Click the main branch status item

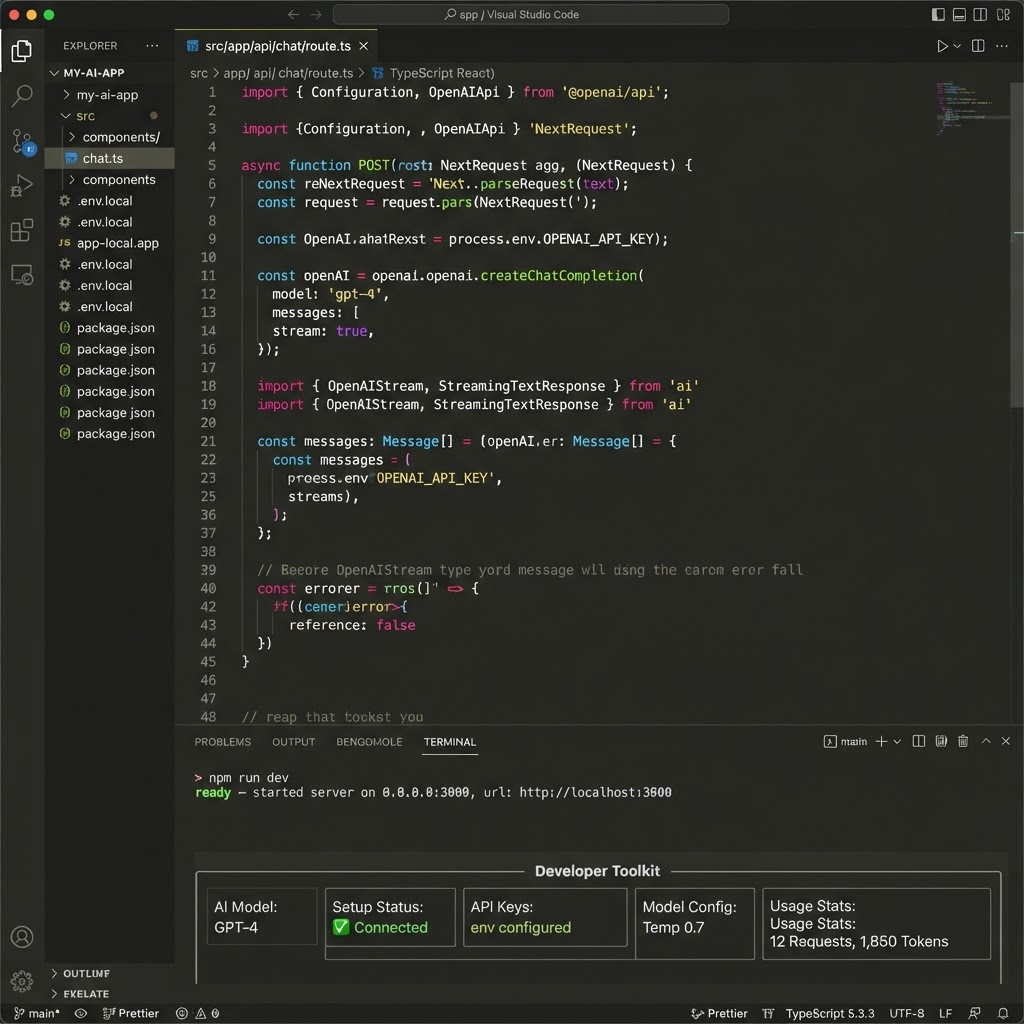(x=37, y=1013)
